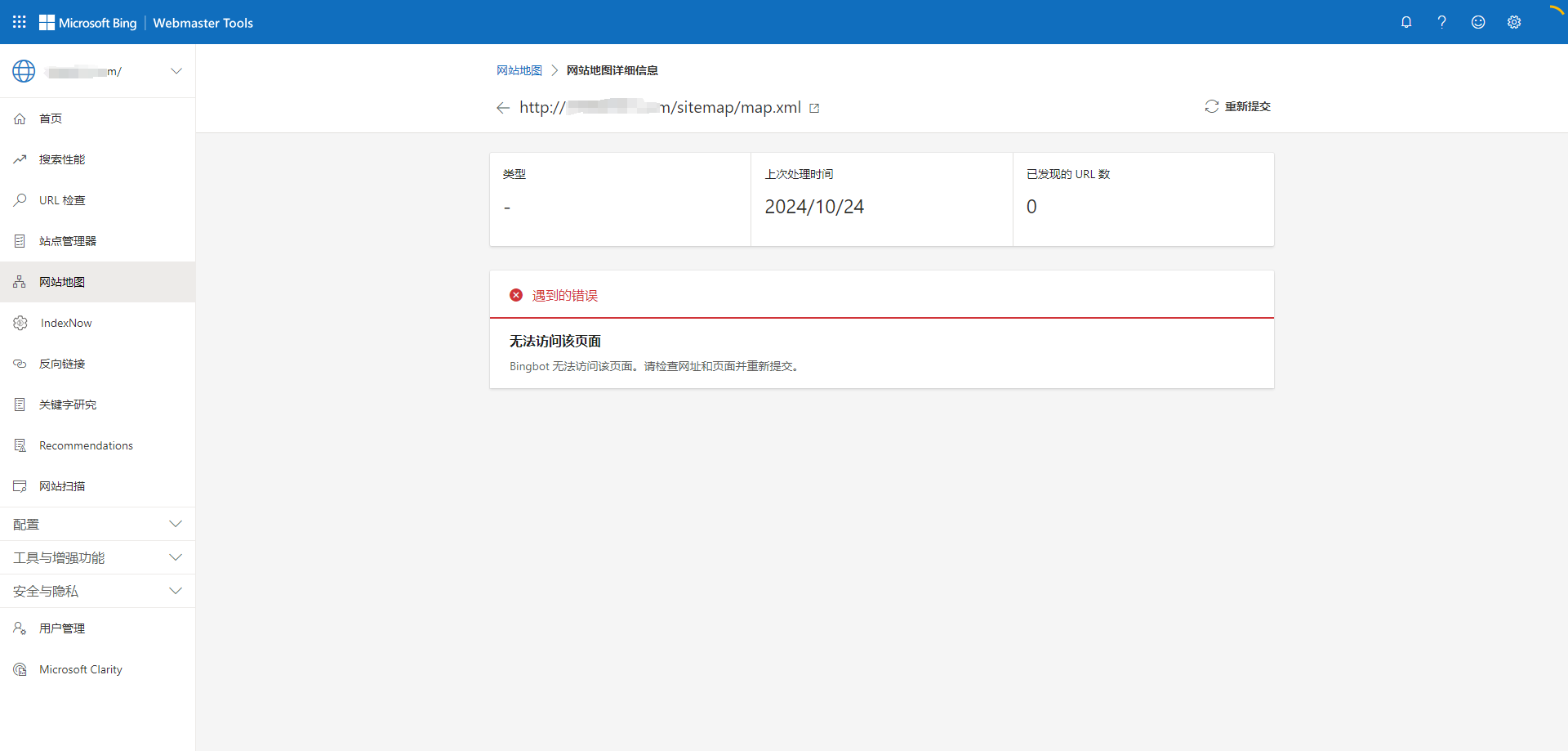Viewport: 1568px width, 751px height.
Task: Expand the 配置 section
Action: pyautogui.click(x=98, y=524)
